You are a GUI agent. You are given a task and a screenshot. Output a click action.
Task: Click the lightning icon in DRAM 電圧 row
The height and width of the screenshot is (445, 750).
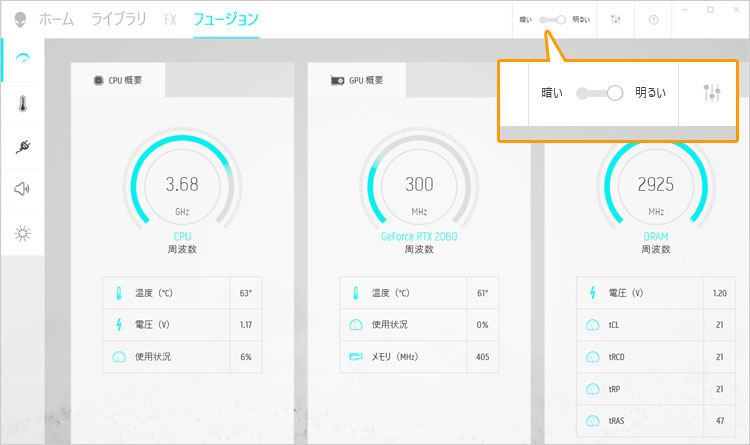click(x=593, y=293)
